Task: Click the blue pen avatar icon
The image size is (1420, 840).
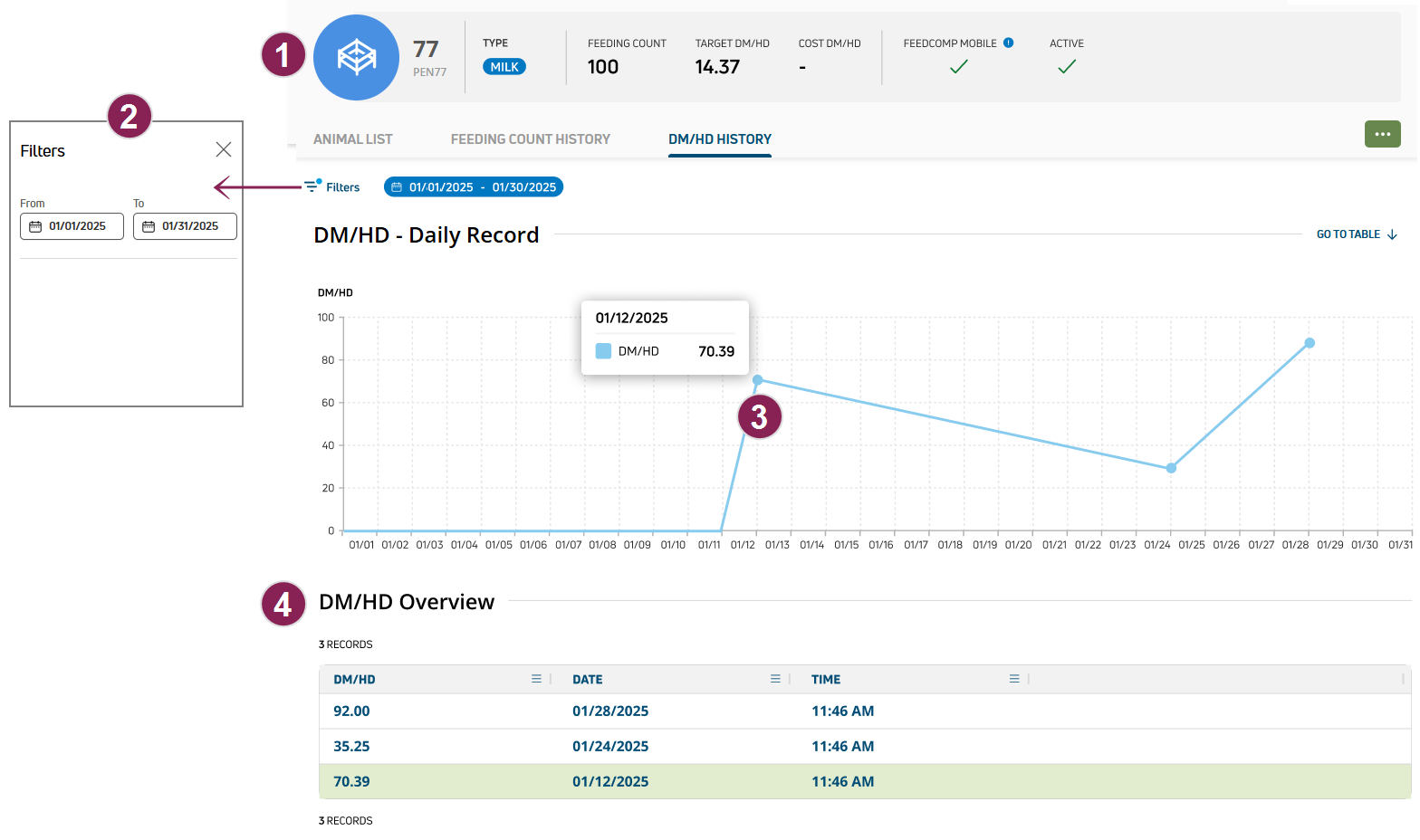Action: pyautogui.click(x=356, y=57)
